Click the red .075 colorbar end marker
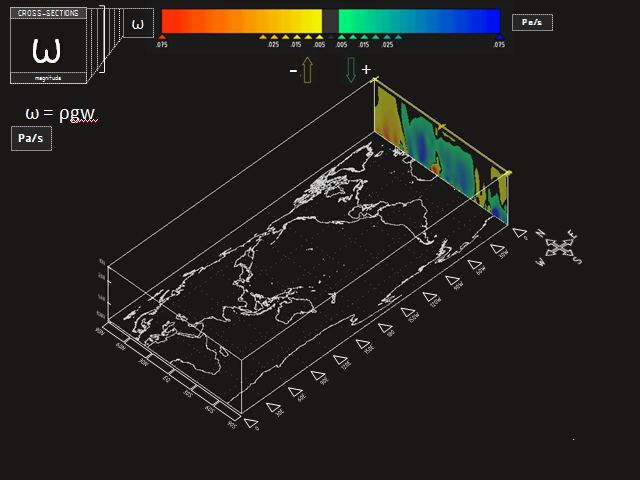 (x=162, y=38)
